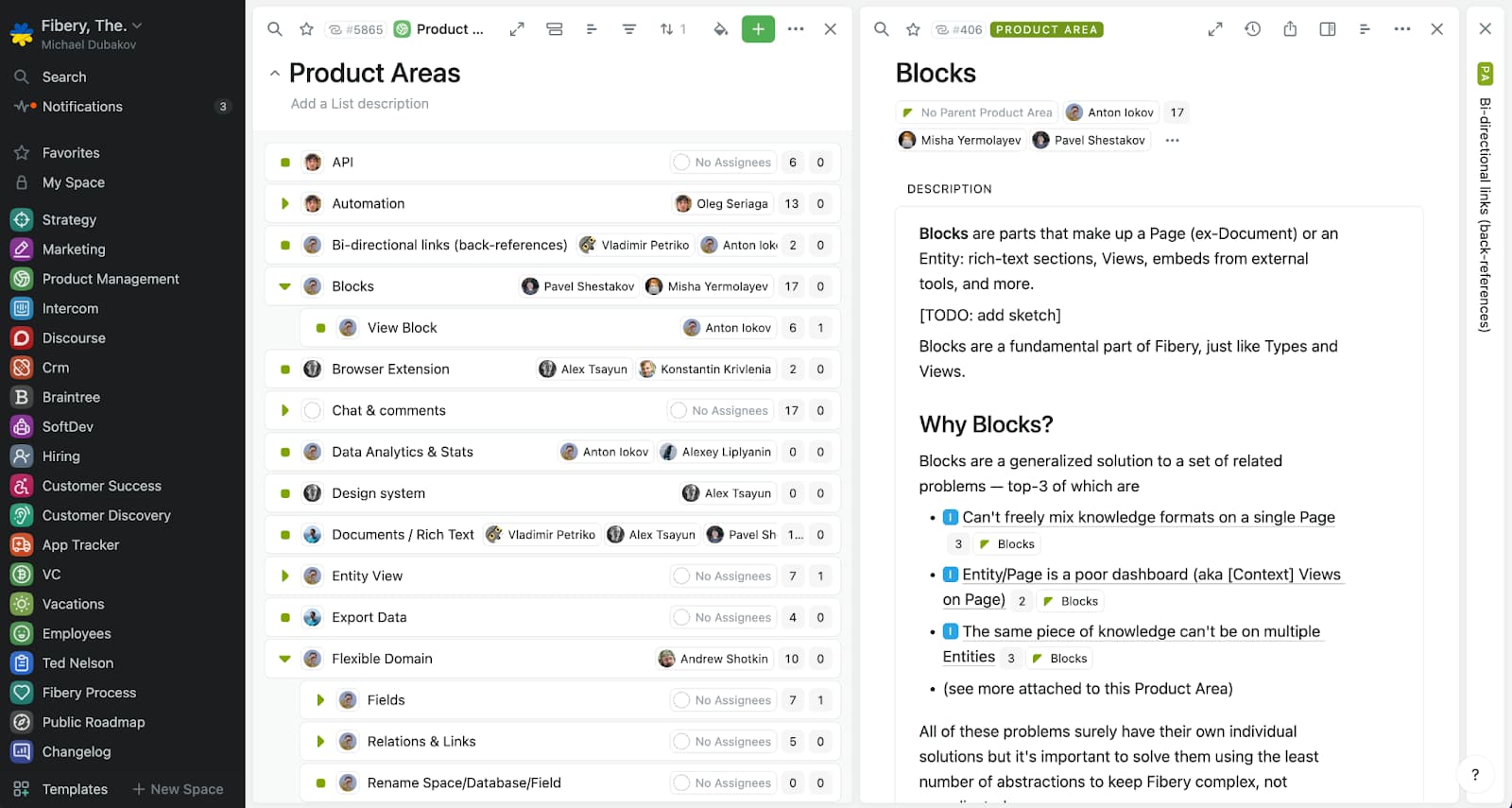Open Favorites in the sidebar

tap(71, 152)
